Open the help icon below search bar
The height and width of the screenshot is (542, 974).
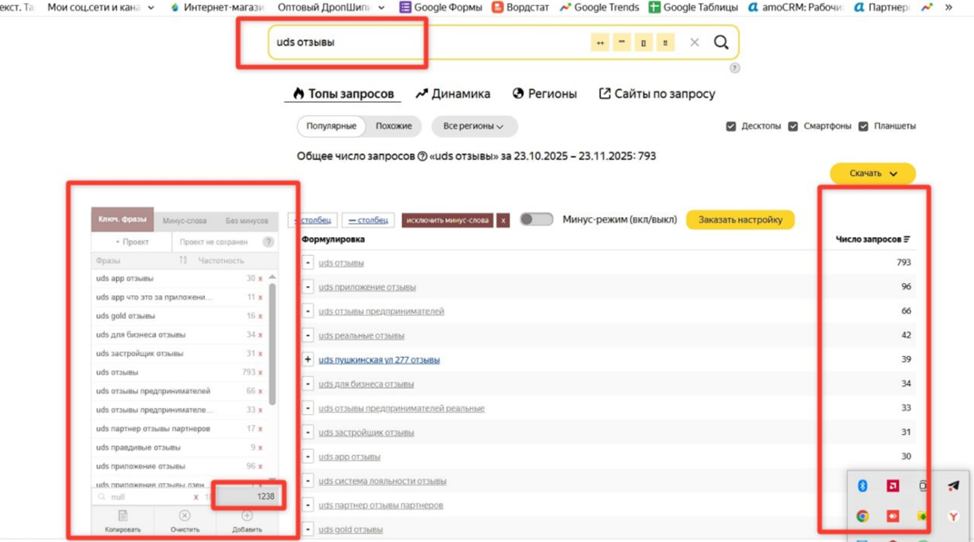coord(735,68)
